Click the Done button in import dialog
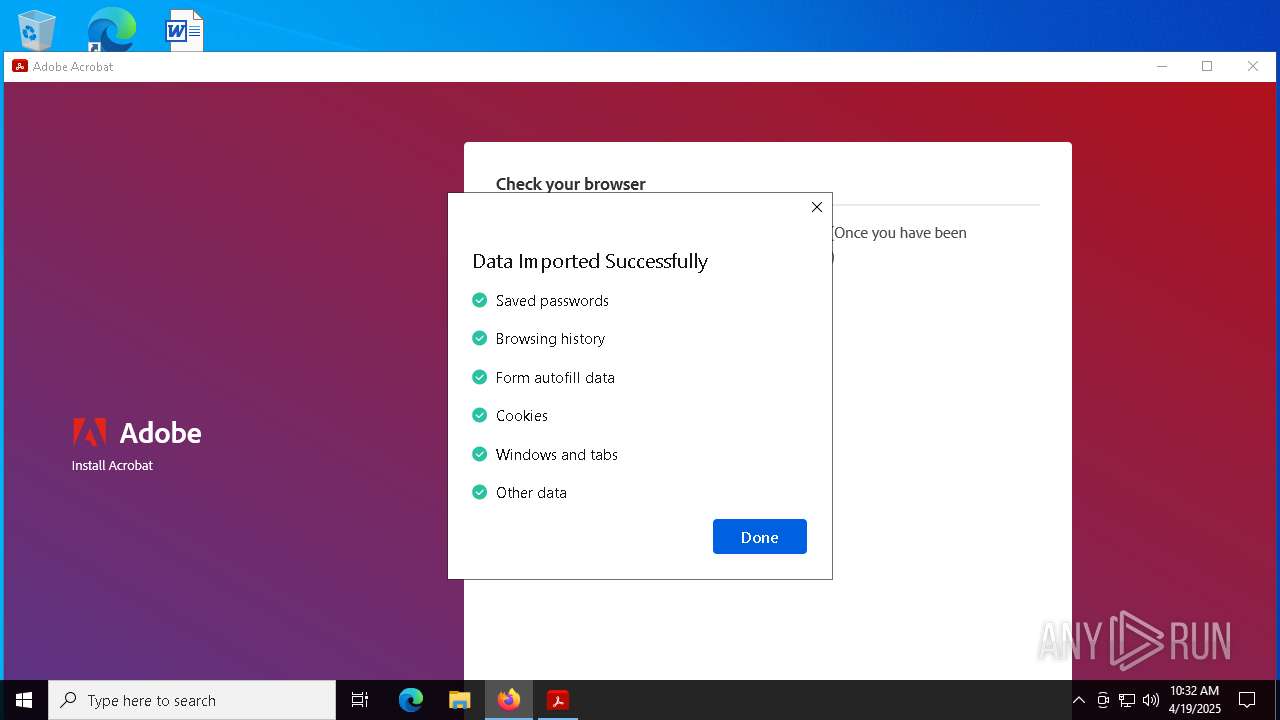This screenshot has height=720, width=1280. [759, 537]
